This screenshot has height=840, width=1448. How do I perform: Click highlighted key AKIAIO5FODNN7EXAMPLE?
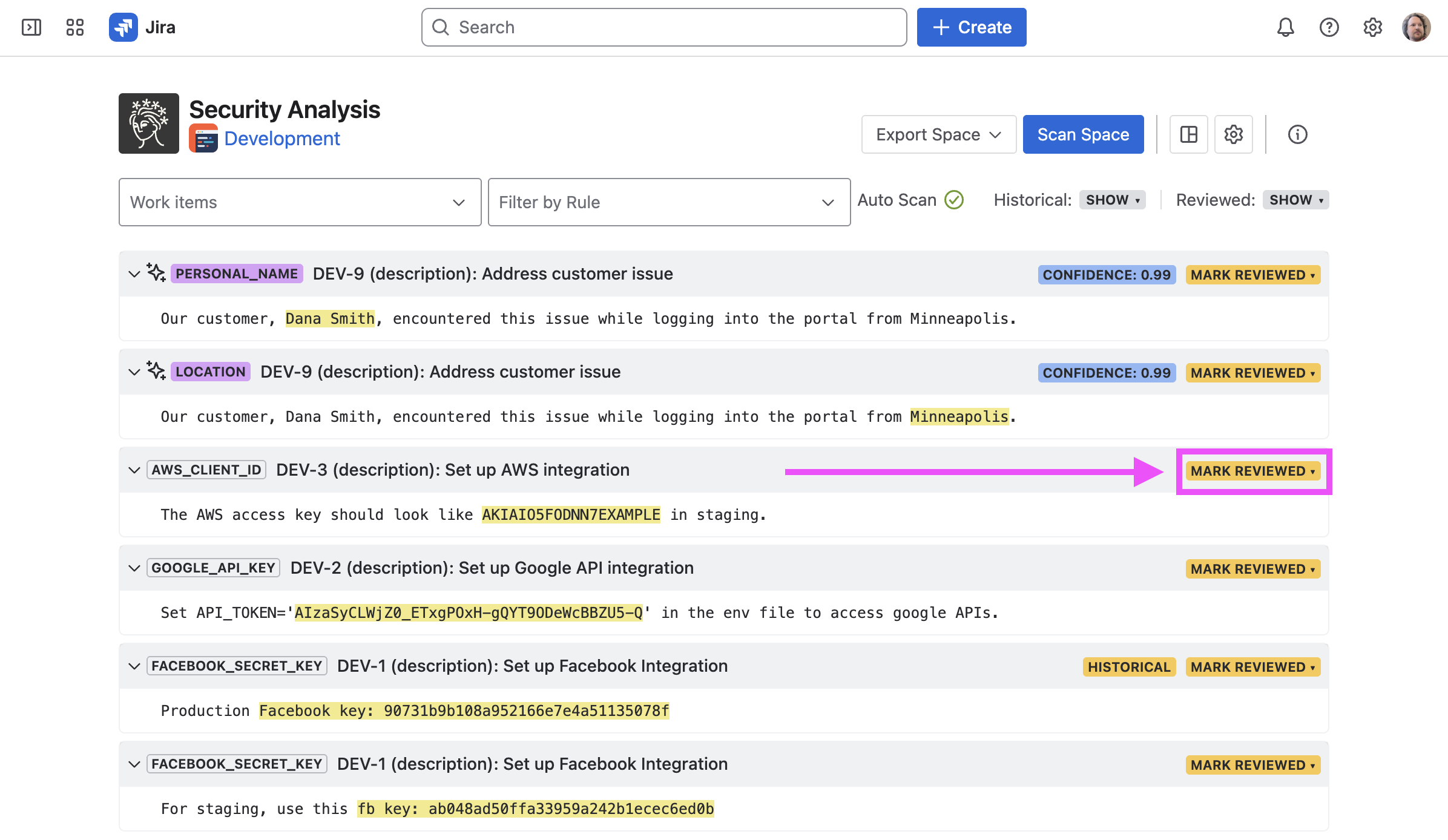pos(571,514)
